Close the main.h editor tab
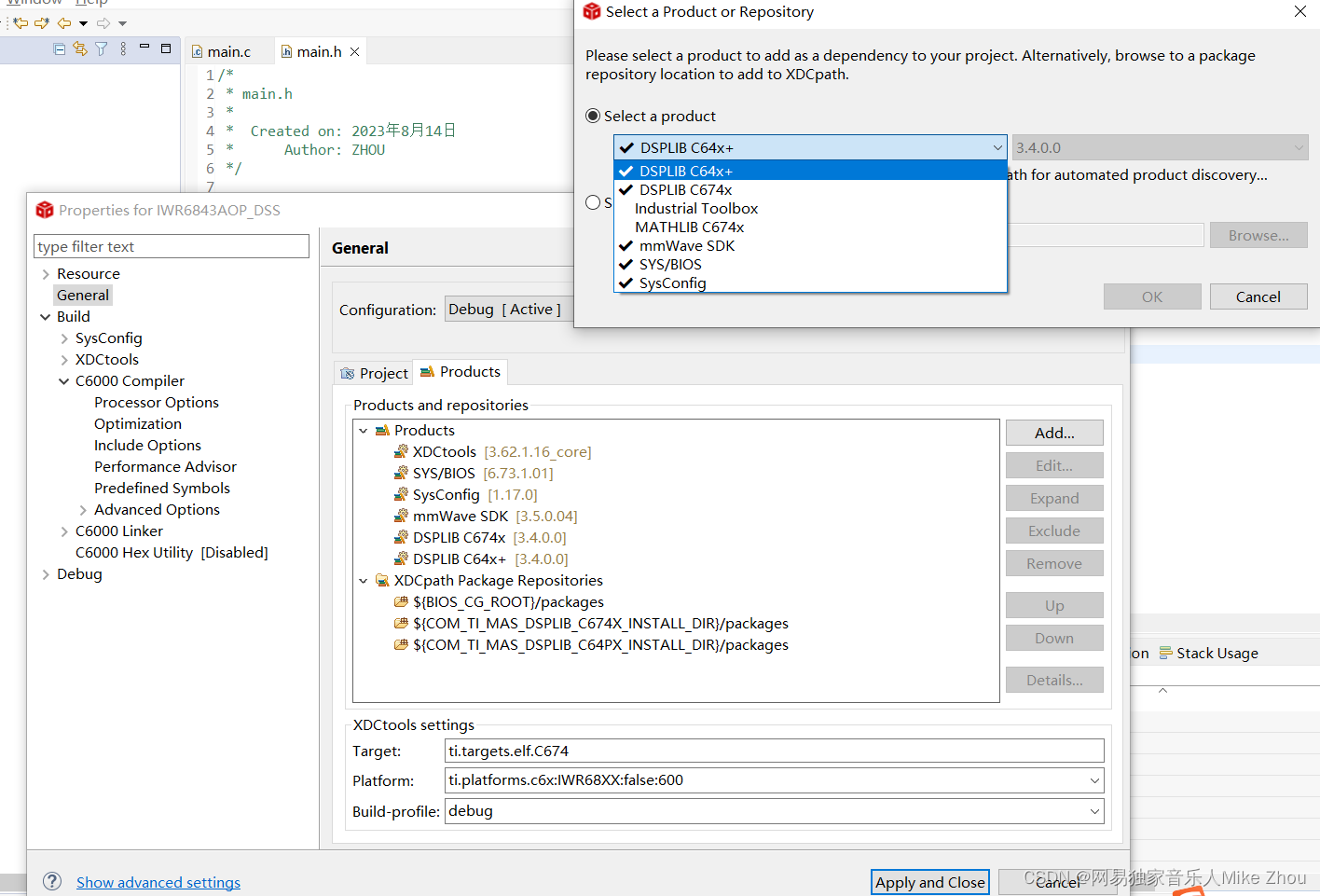1320x896 pixels. click(x=355, y=52)
